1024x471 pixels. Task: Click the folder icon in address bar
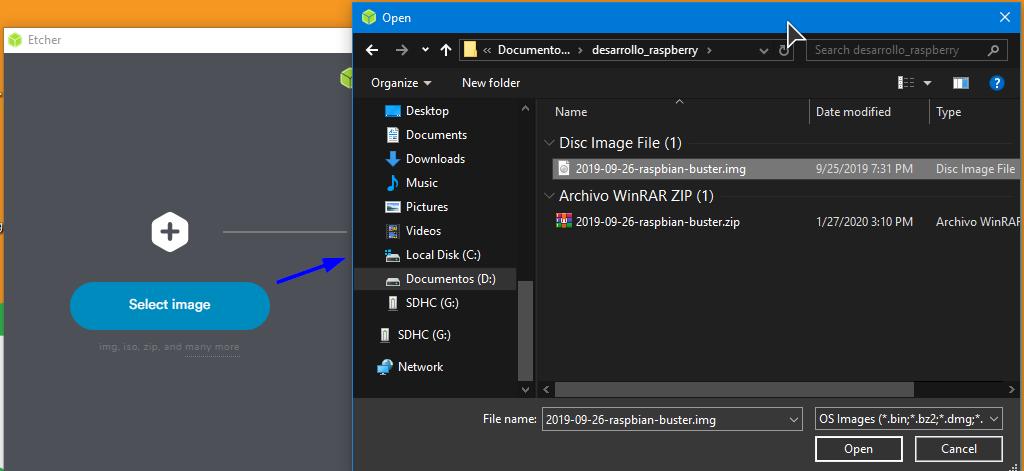click(x=470, y=50)
